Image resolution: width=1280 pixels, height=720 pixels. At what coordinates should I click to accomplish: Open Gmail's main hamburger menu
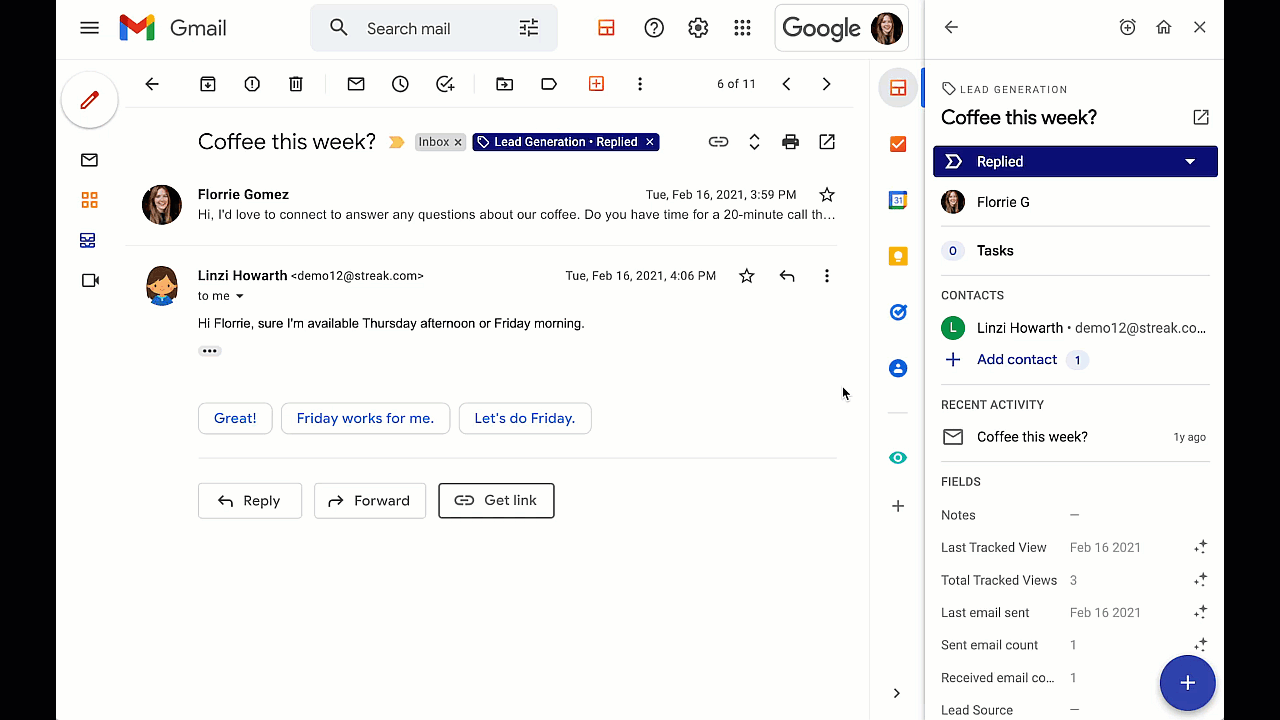(89, 27)
